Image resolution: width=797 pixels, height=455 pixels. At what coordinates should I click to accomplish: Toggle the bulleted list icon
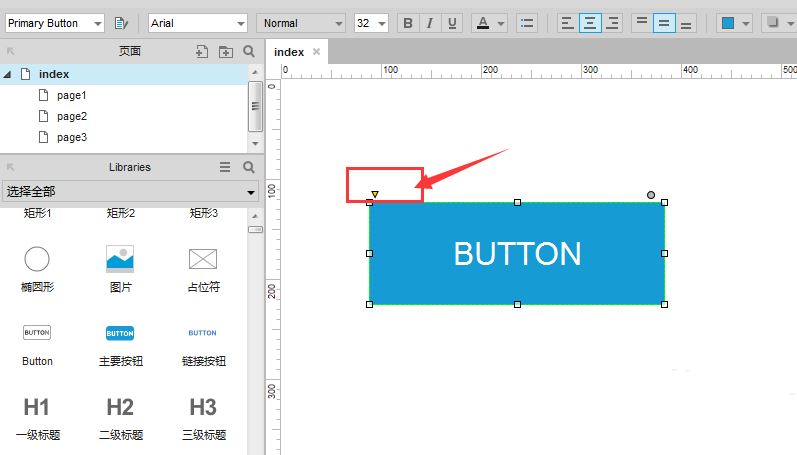[x=527, y=23]
